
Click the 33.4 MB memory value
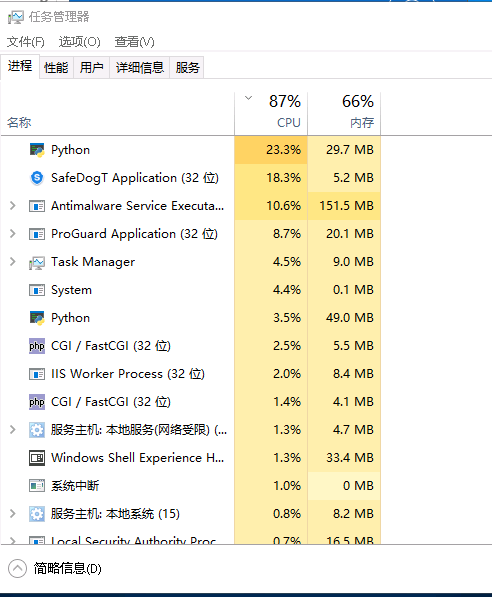click(350, 458)
